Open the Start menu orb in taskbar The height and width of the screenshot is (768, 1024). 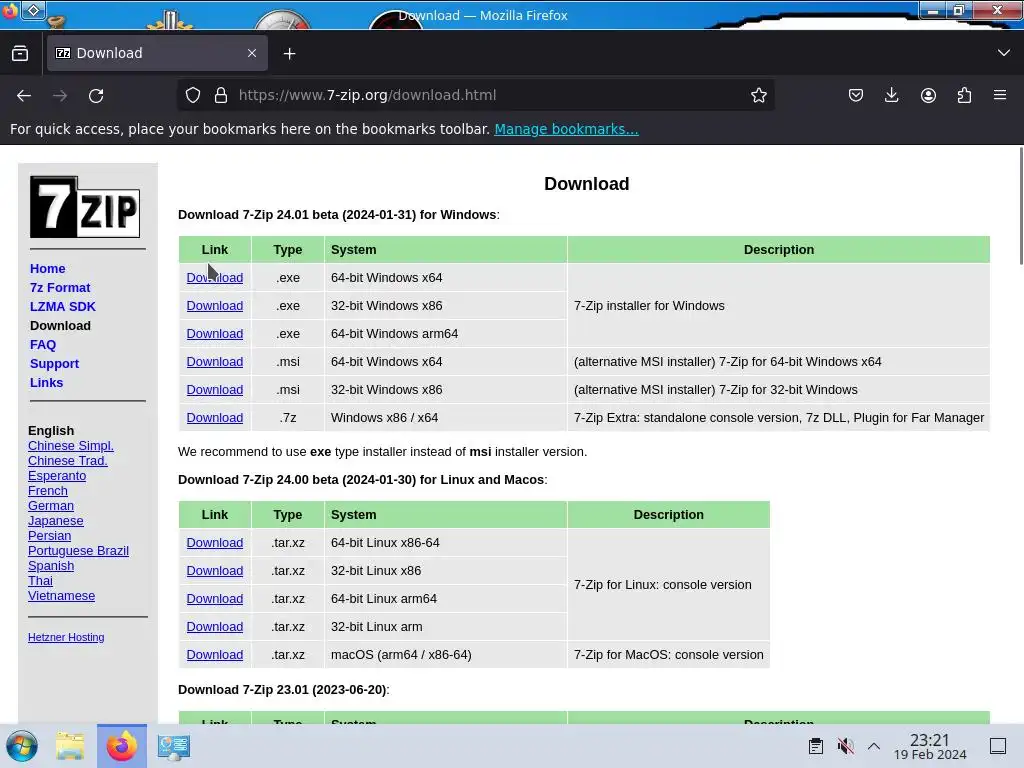[22, 746]
